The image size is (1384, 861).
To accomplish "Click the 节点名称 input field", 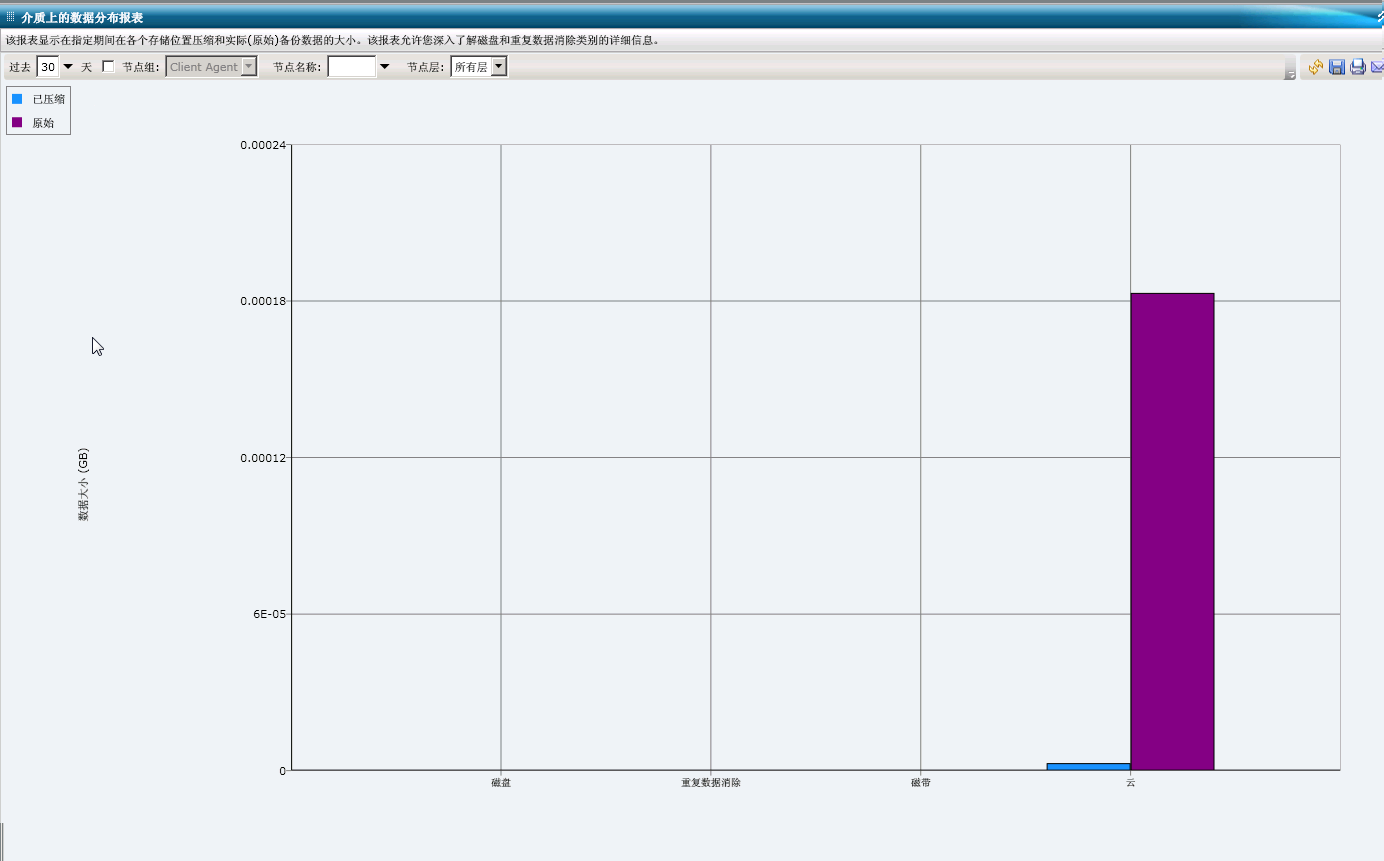I will (x=352, y=67).
